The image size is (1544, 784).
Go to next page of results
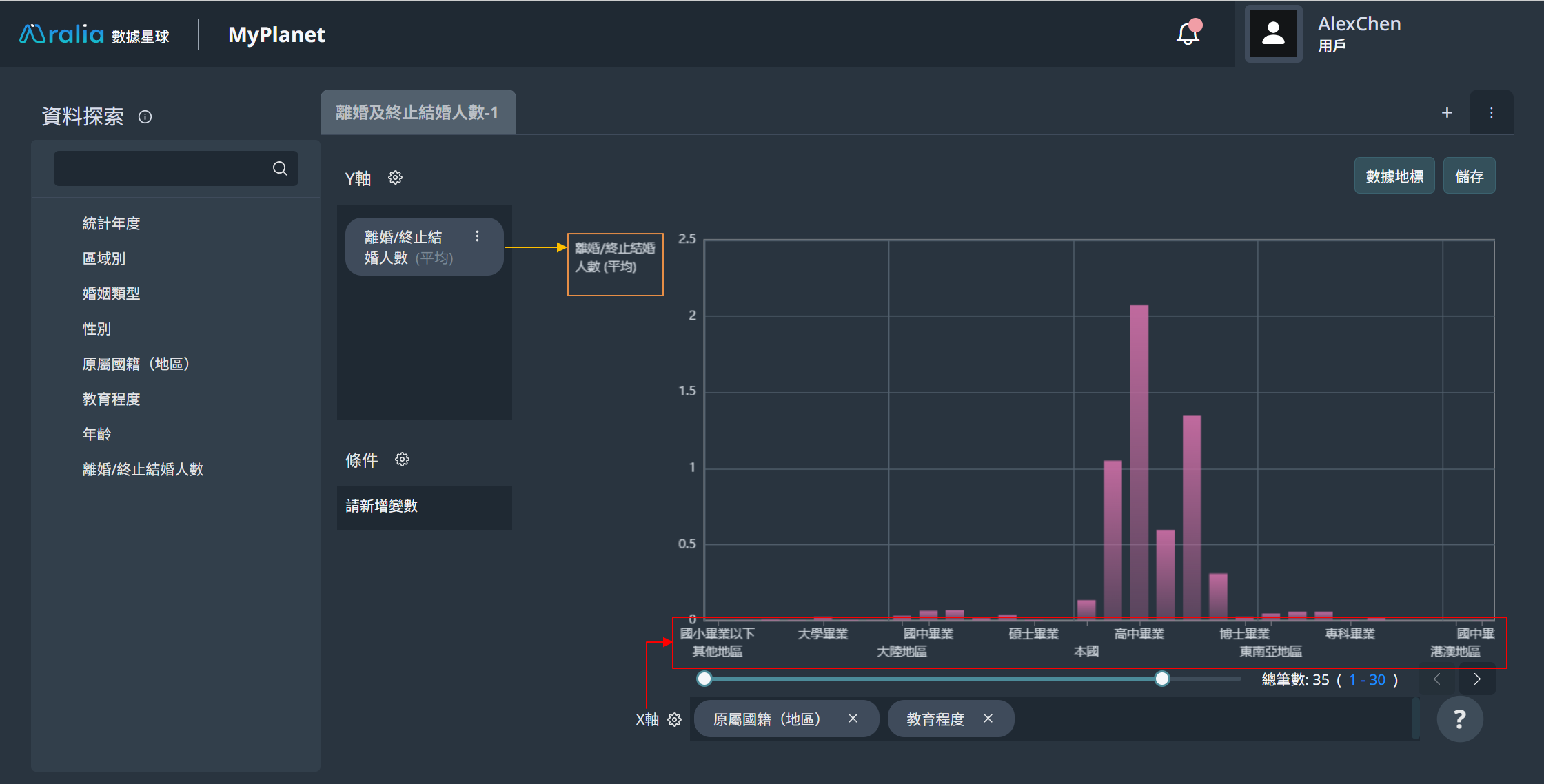[1477, 679]
